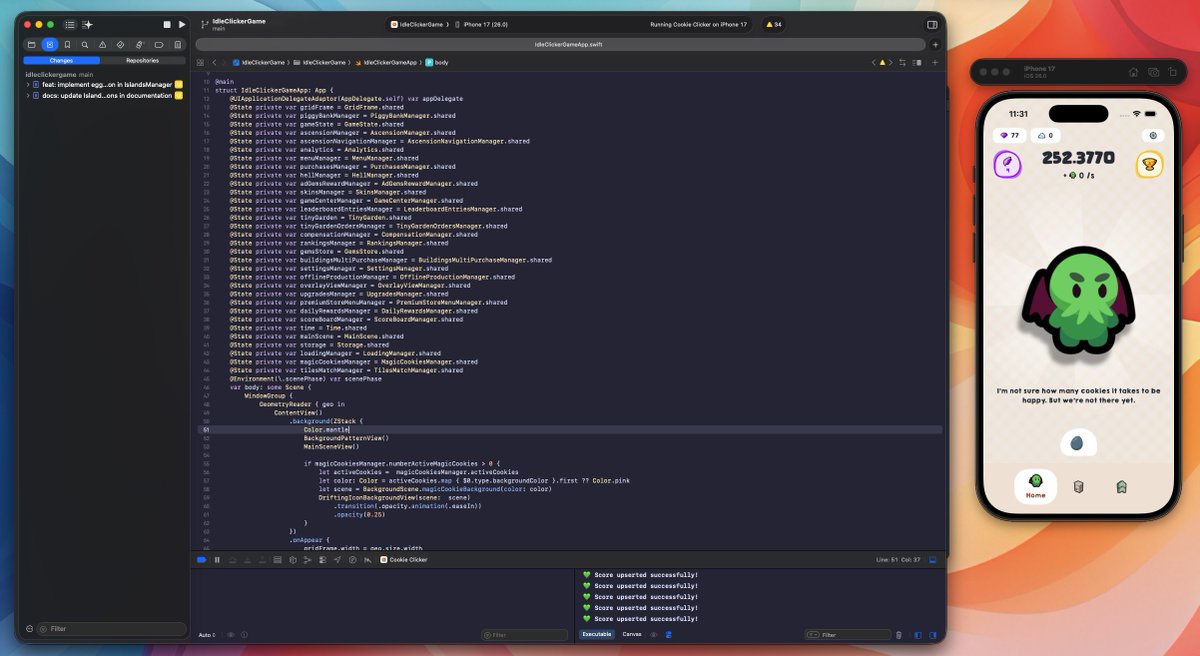Open the Breakpoint navigator icon
Viewport: 1200px width, 656px height.
coord(159,45)
